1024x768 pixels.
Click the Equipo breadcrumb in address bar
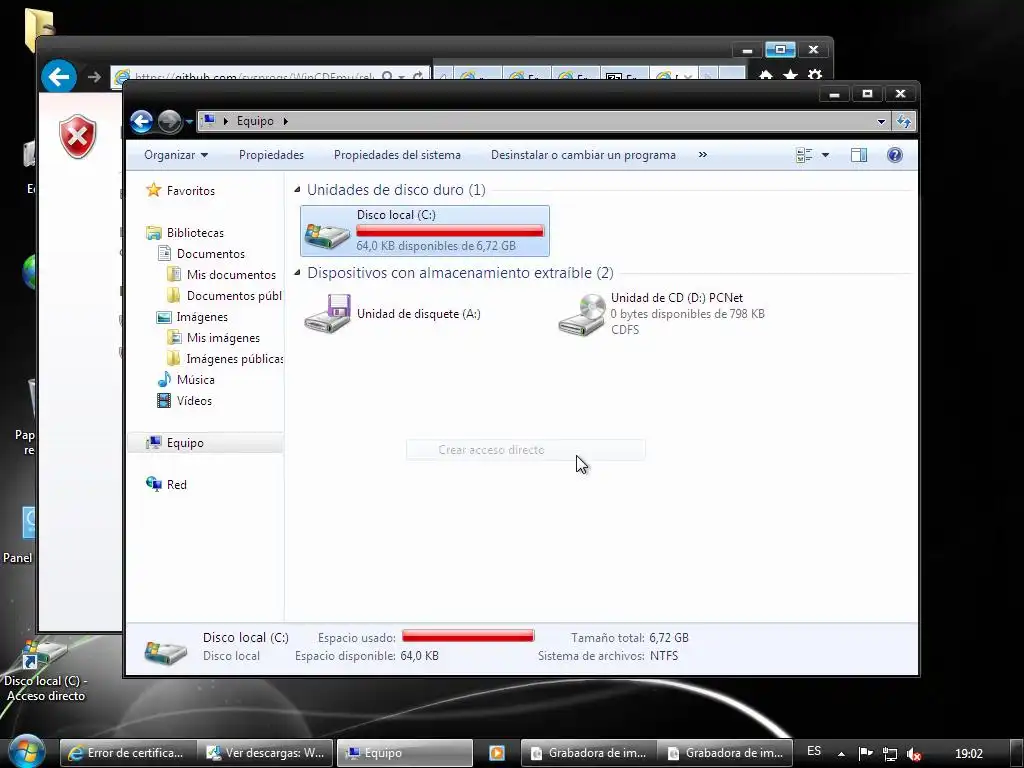pos(255,121)
